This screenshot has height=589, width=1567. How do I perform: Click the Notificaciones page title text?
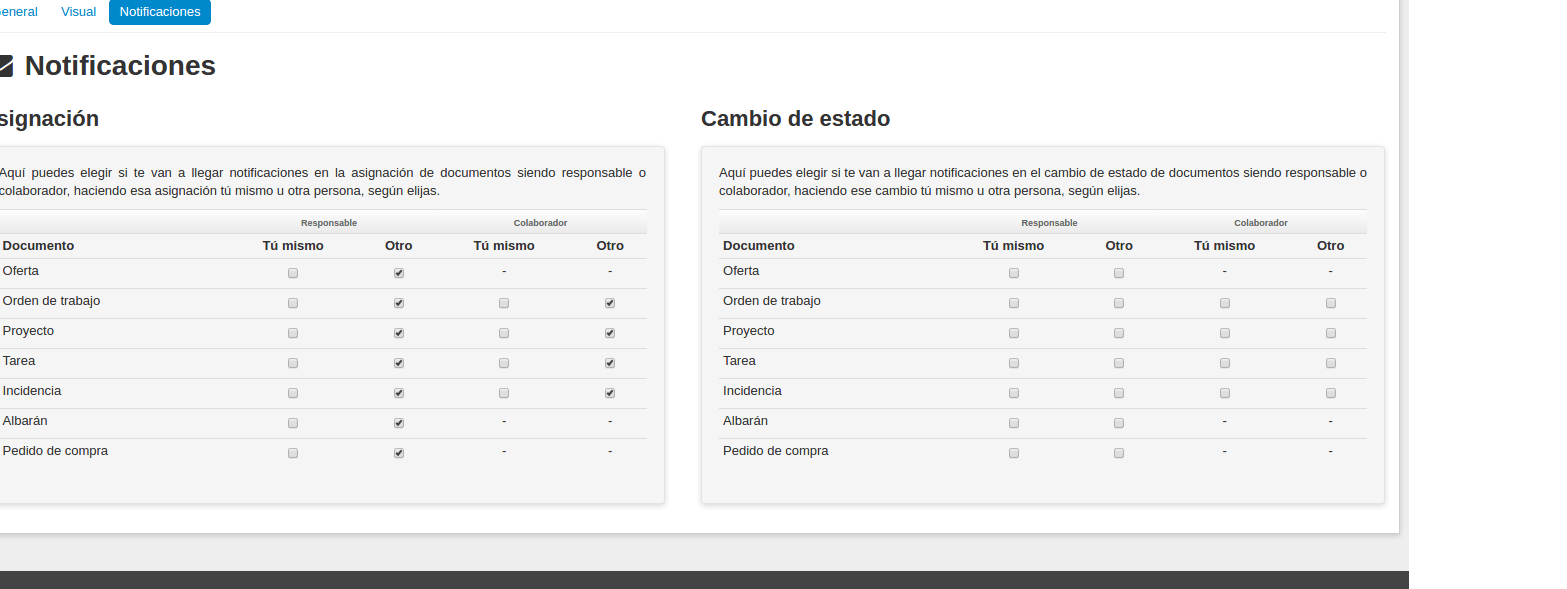[x=120, y=66]
